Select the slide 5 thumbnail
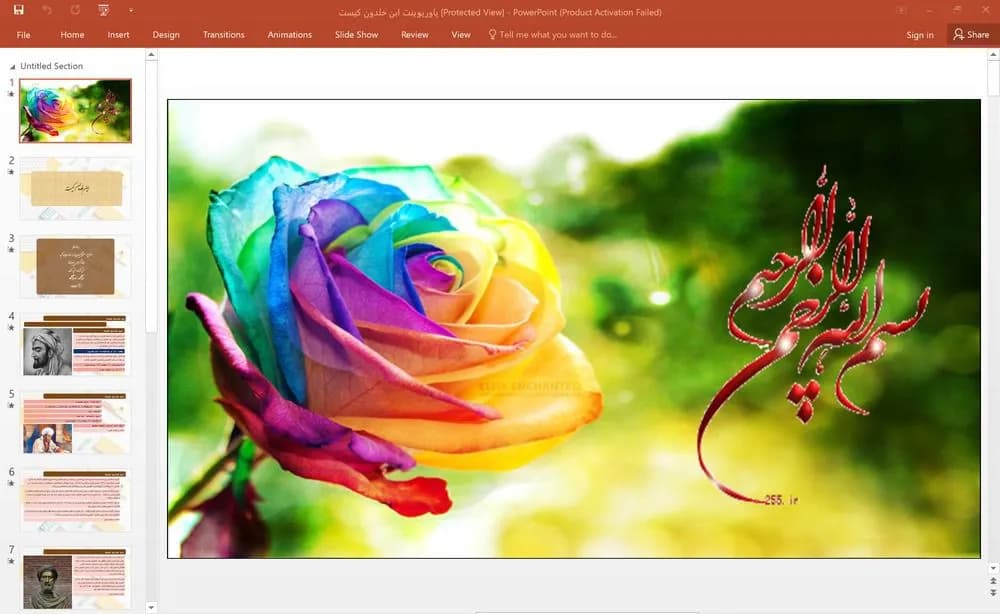The height and width of the screenshot is (614, 1000). tap(75, 422)
